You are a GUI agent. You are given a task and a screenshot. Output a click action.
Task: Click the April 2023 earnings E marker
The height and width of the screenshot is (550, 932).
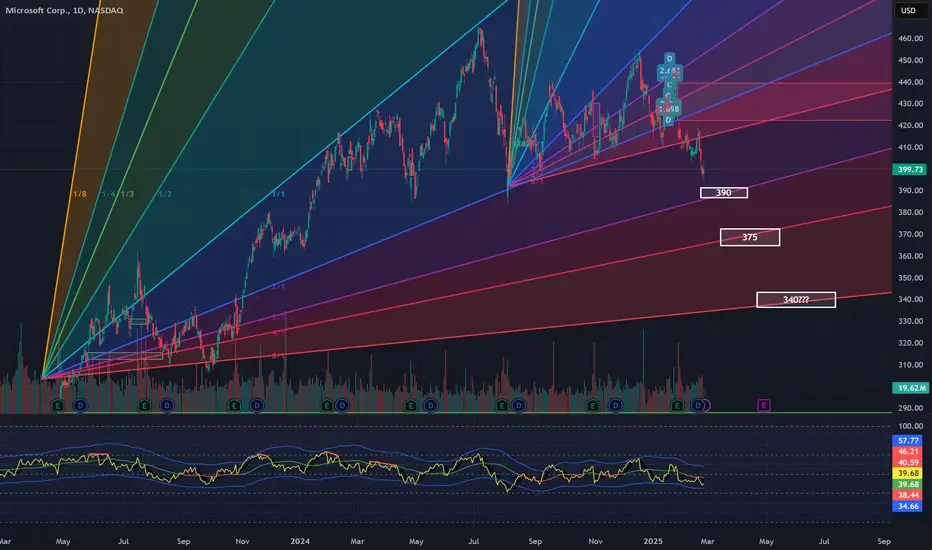pos(58,406)
